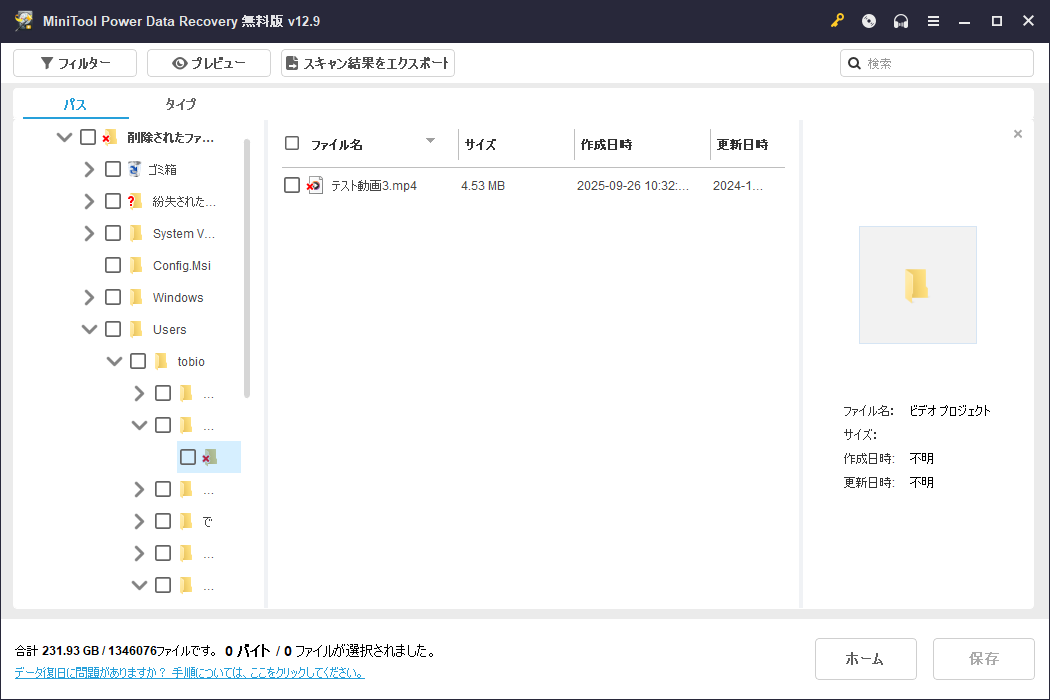Expand the で folder tree node
Image resolution: width=1050 pixels, height=700 pixels.
pyautogui.click(x=139, y=521)
